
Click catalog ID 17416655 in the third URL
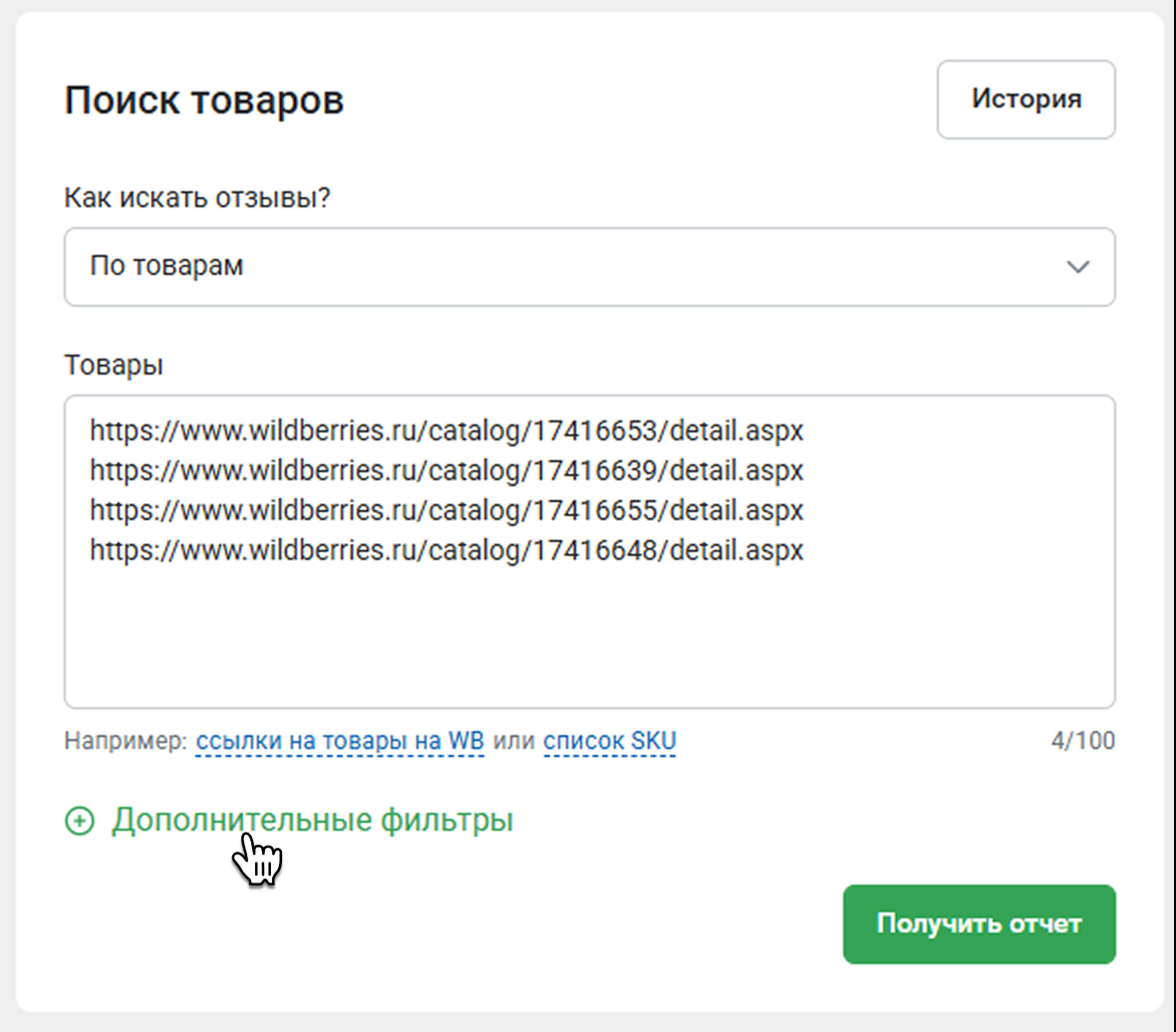595,510
